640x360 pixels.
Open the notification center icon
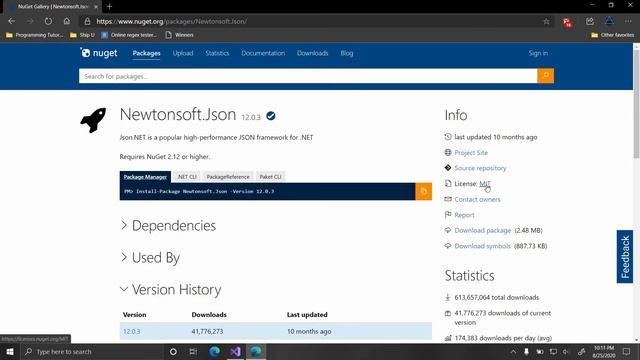click(627, 351)
